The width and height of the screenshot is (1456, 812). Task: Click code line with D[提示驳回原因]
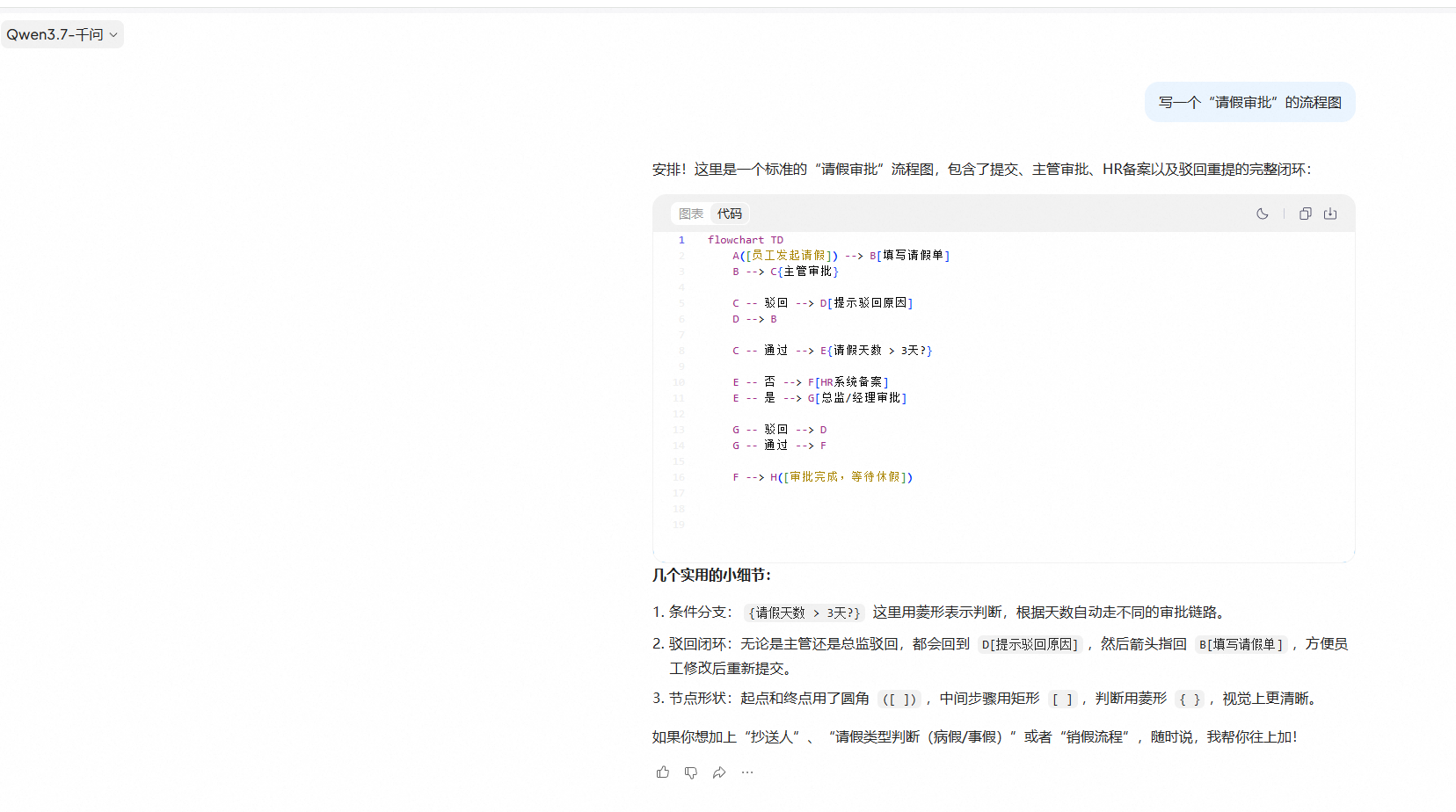click(823, 303)
